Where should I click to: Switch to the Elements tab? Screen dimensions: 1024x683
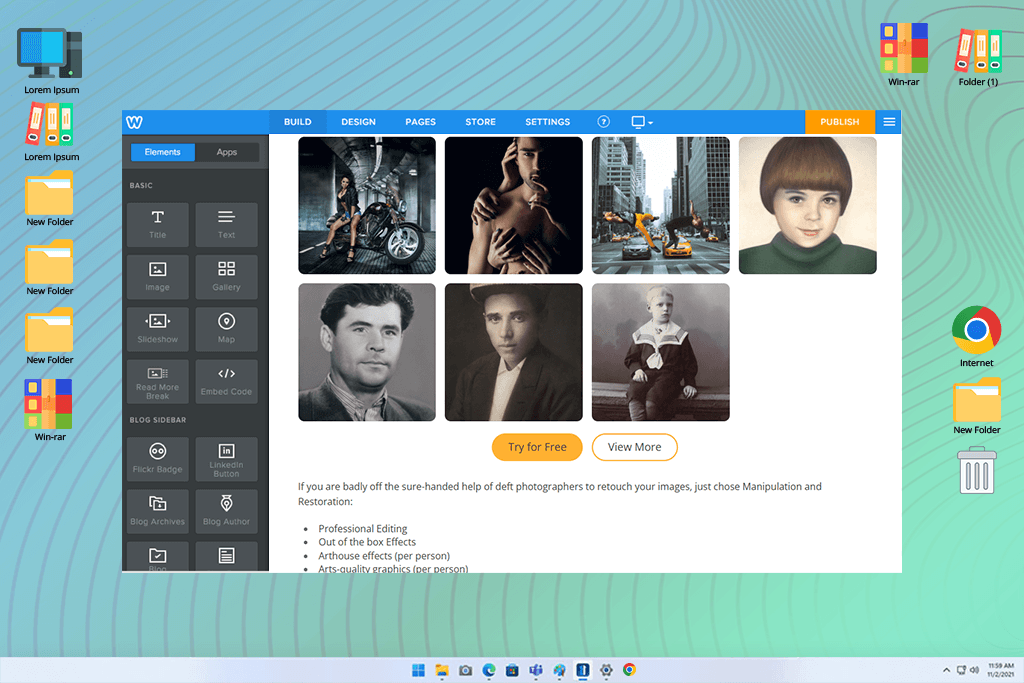click(x=163, y=152)
